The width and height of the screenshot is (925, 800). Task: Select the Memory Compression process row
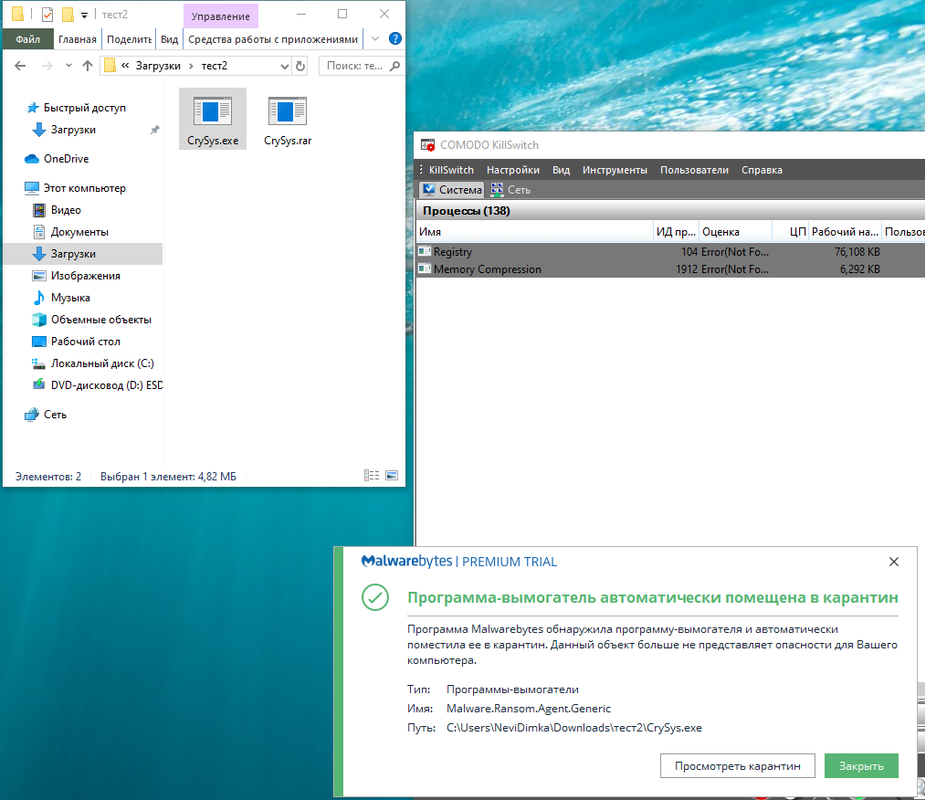[x=670, y=269]
